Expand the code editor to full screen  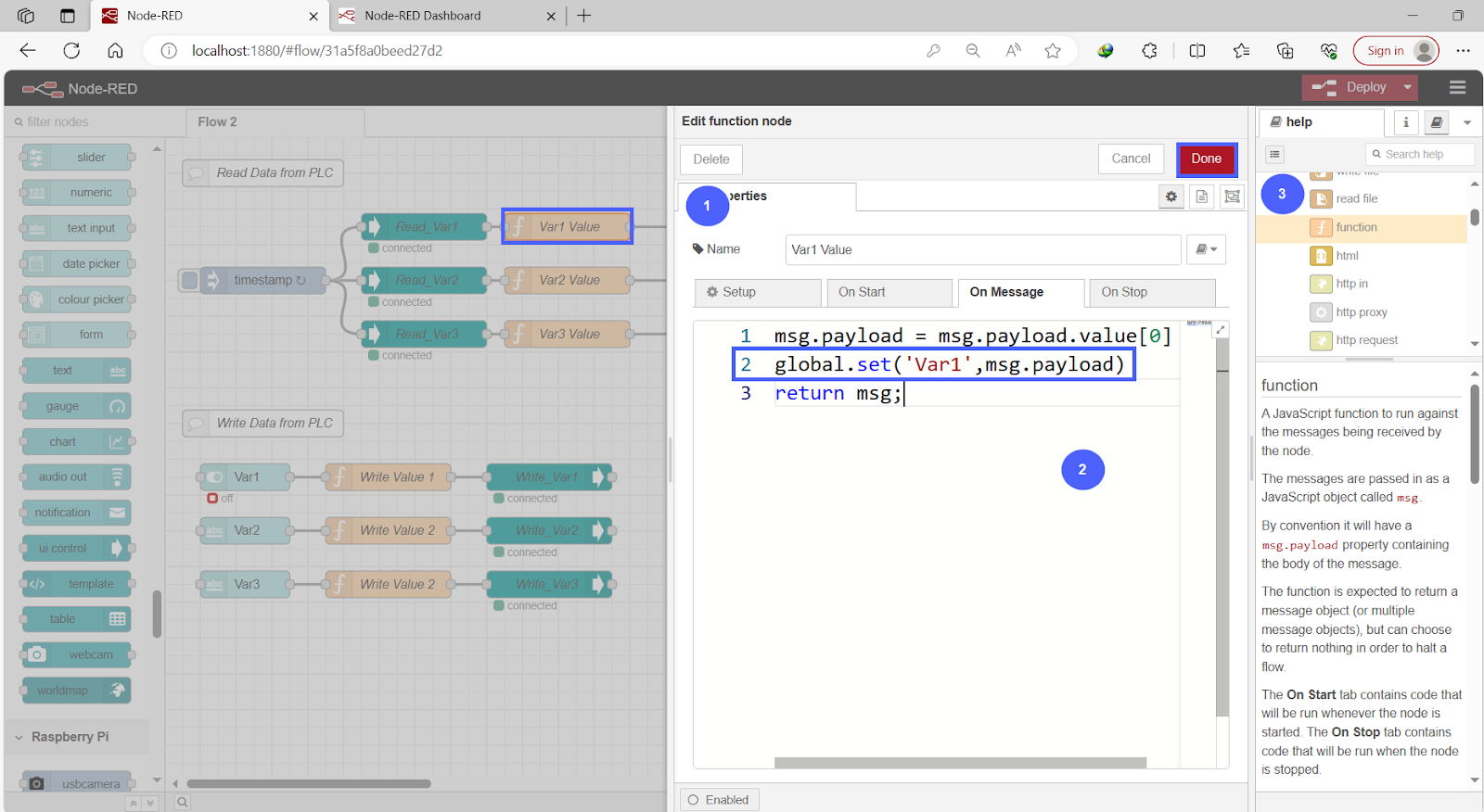(x=1221, y=330)
